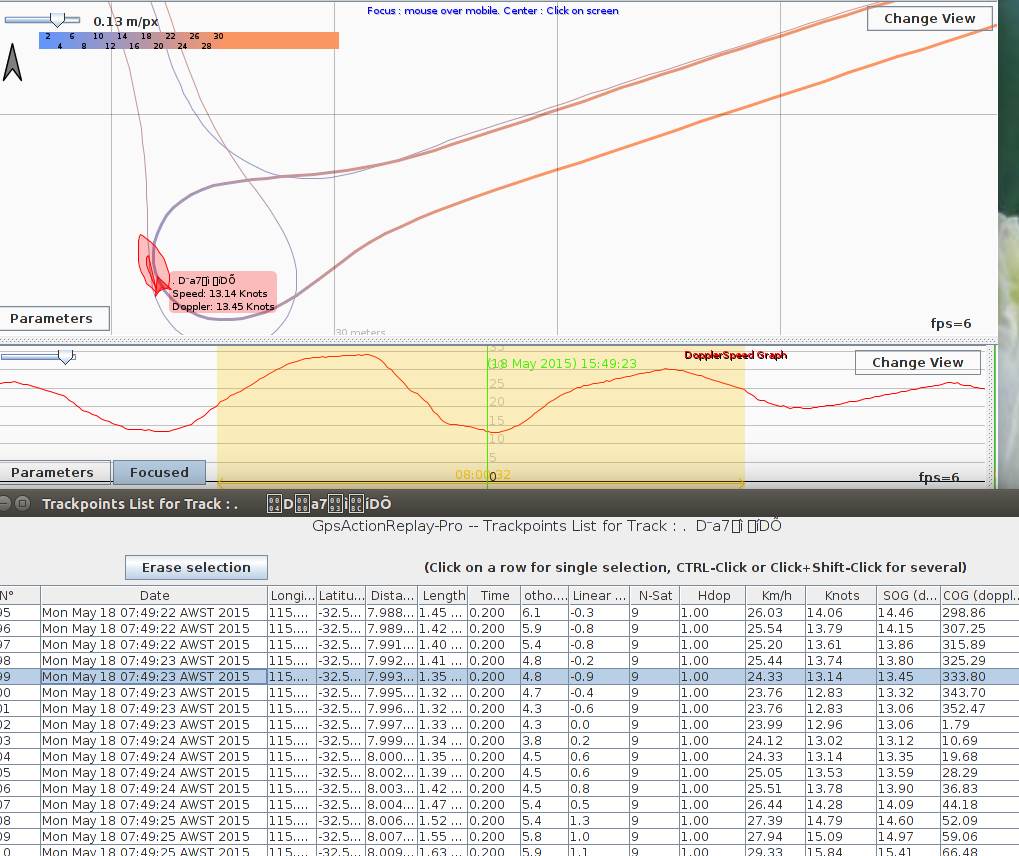The image size is (1019, 856).
Task: Click the Erase selection button
Action: tap(196, 568)
